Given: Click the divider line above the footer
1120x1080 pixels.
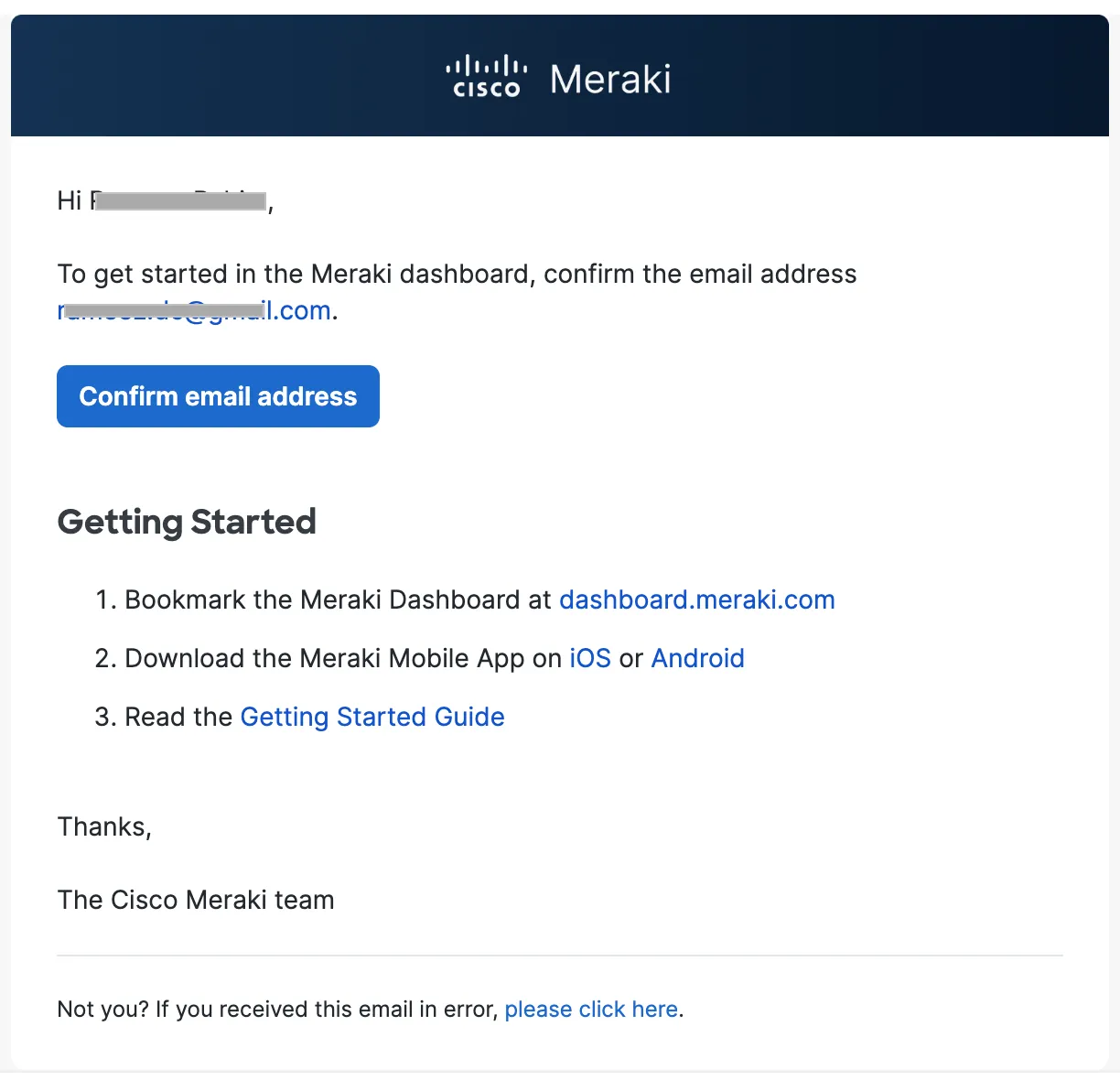Looking at the screenshot, I should click(560, 956).
